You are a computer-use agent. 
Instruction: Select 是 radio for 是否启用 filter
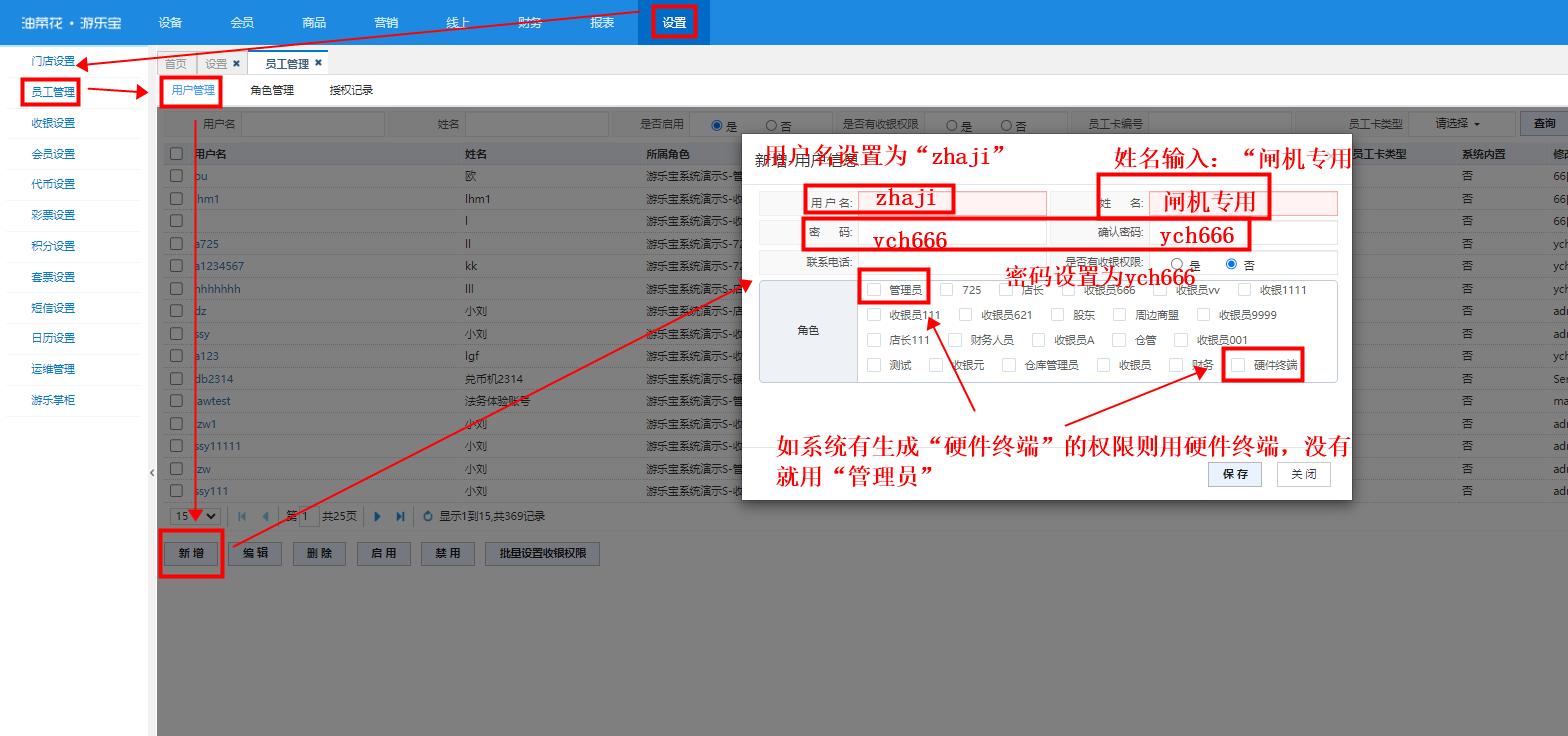(716, 126)
